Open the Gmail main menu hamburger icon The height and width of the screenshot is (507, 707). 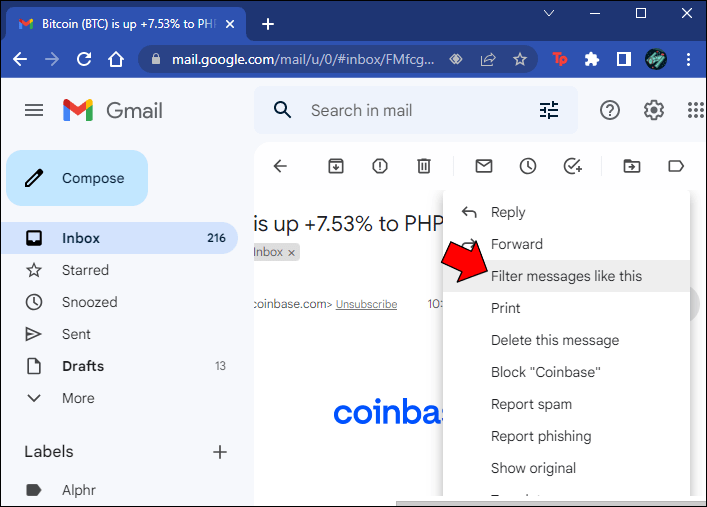(x=34, y=110)
